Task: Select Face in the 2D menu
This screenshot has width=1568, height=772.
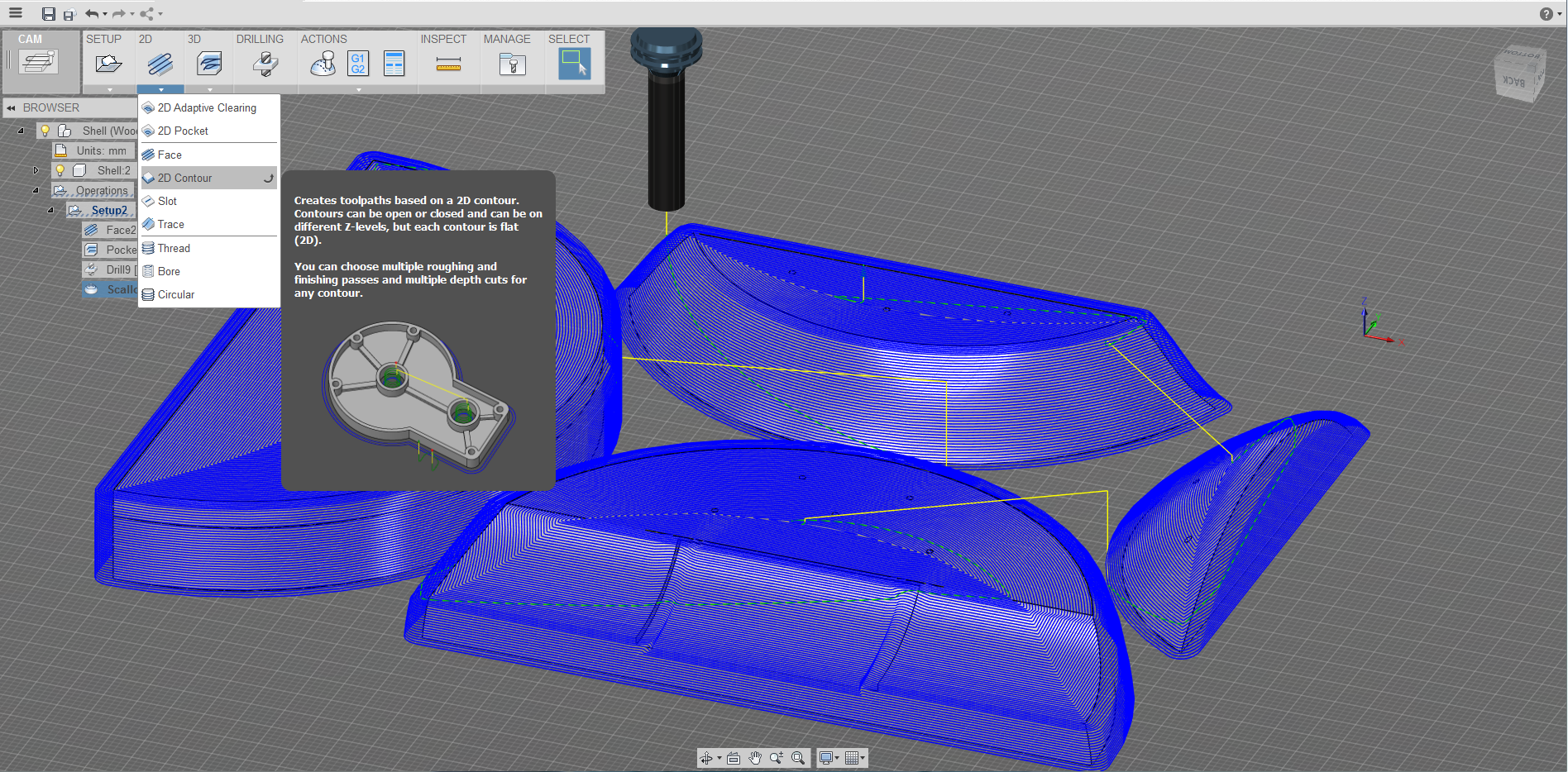Action: pyautogui.click(x=209, y=155)
